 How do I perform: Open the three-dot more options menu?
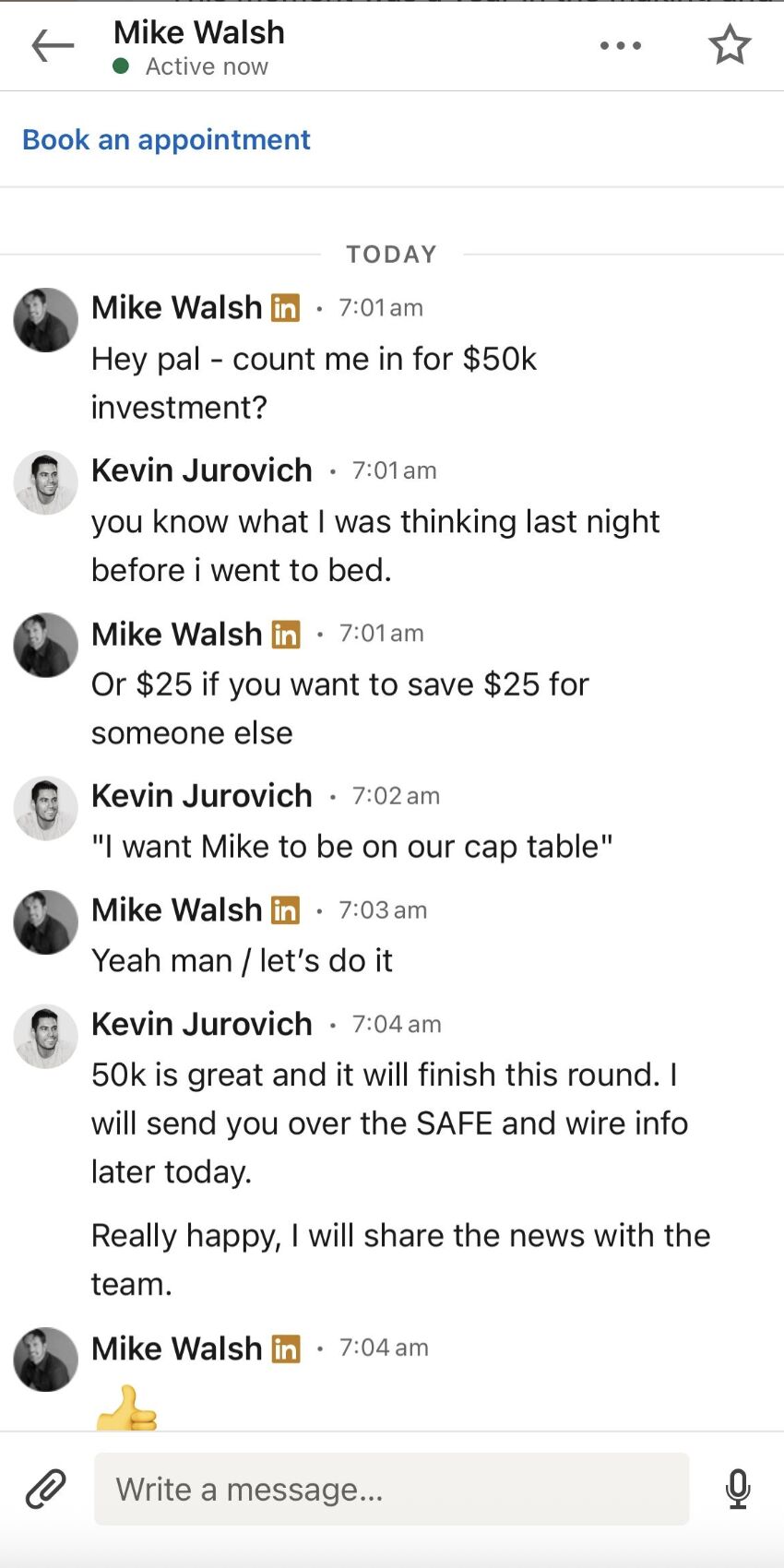coord(620,45)
